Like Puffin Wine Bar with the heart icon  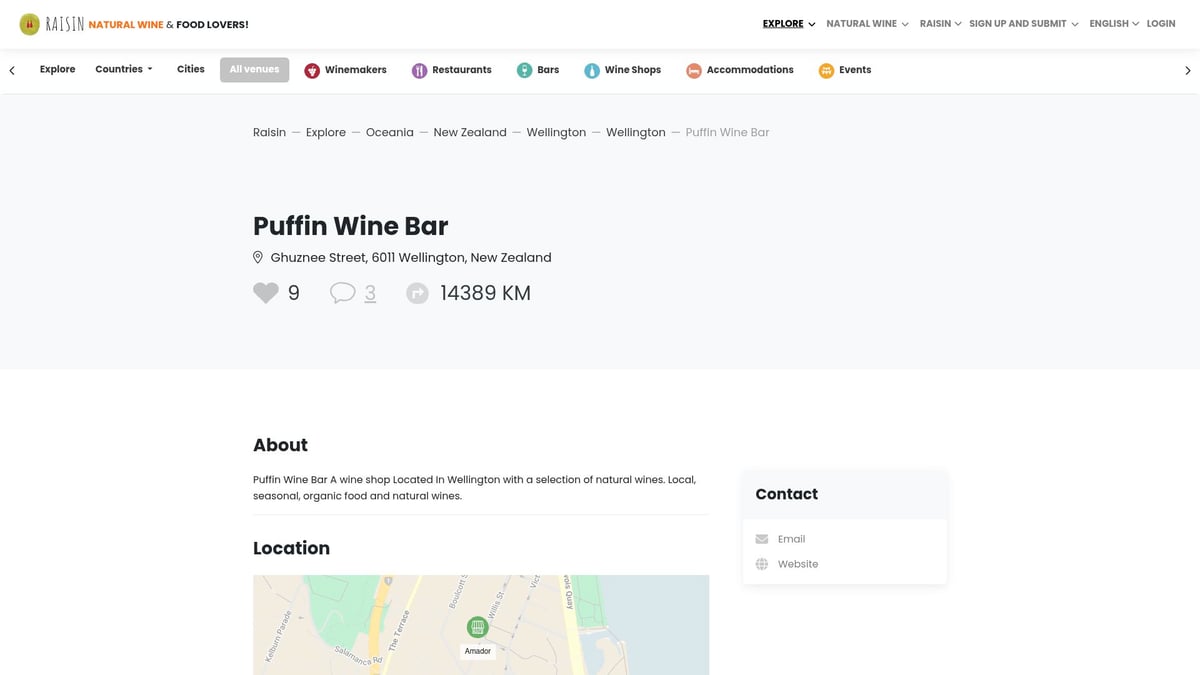point(266,292)
